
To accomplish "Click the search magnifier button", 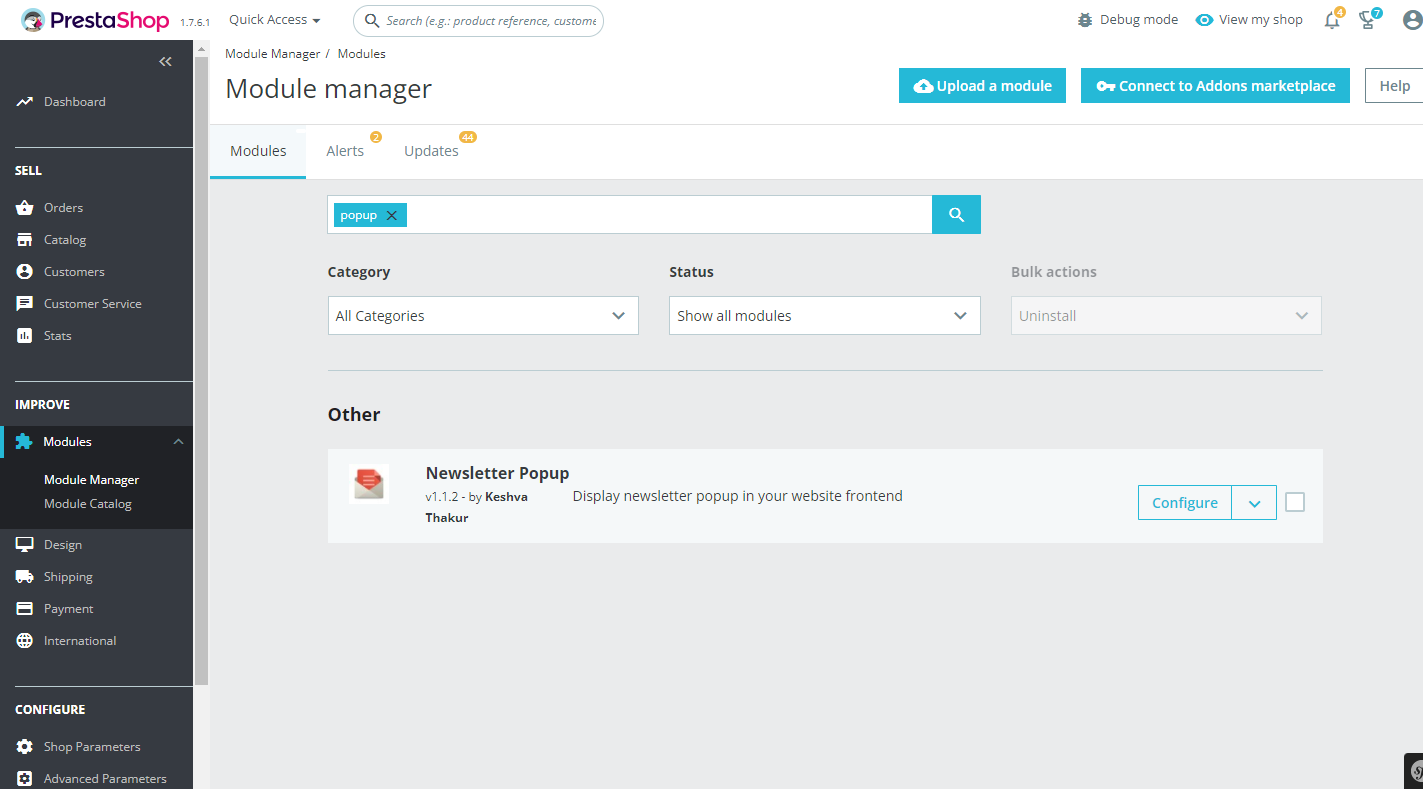I will point(956,215).
